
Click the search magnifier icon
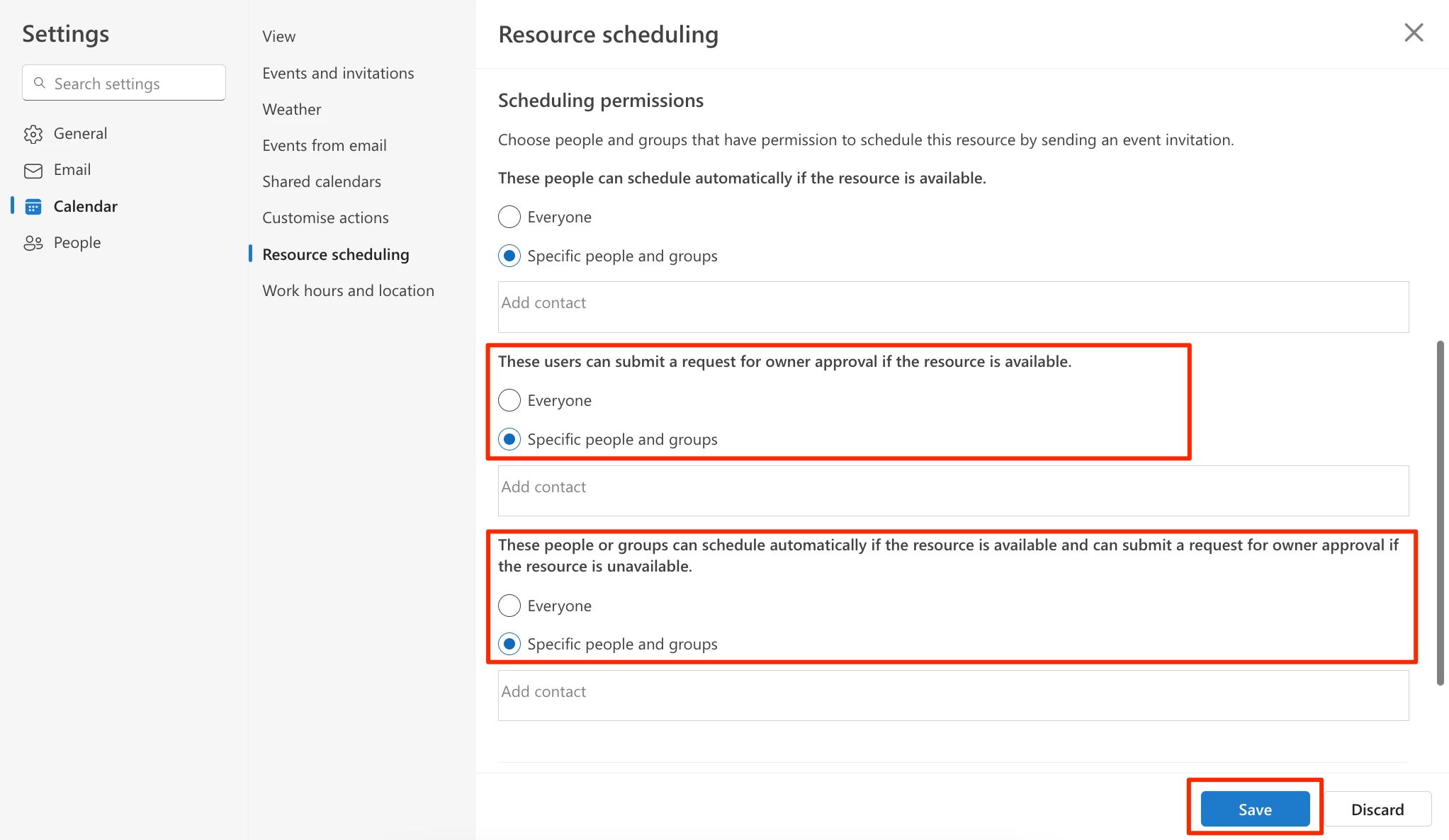click(x=40, y=84)
